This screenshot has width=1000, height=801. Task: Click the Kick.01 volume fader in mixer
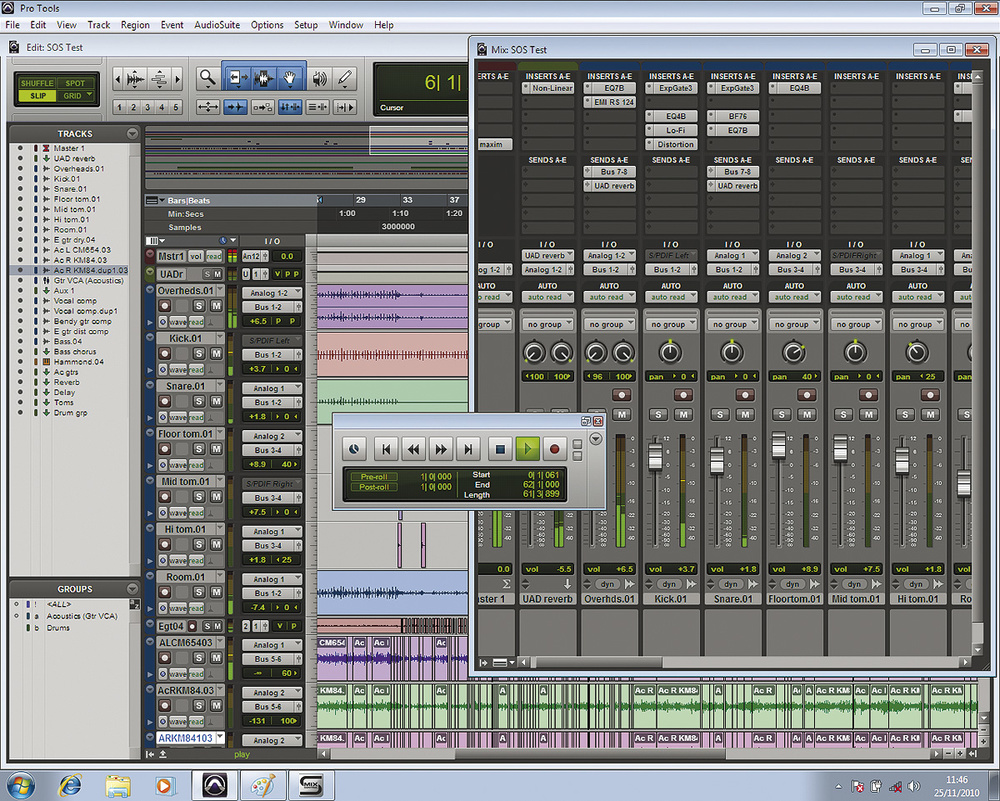click(x=656, y=458)
